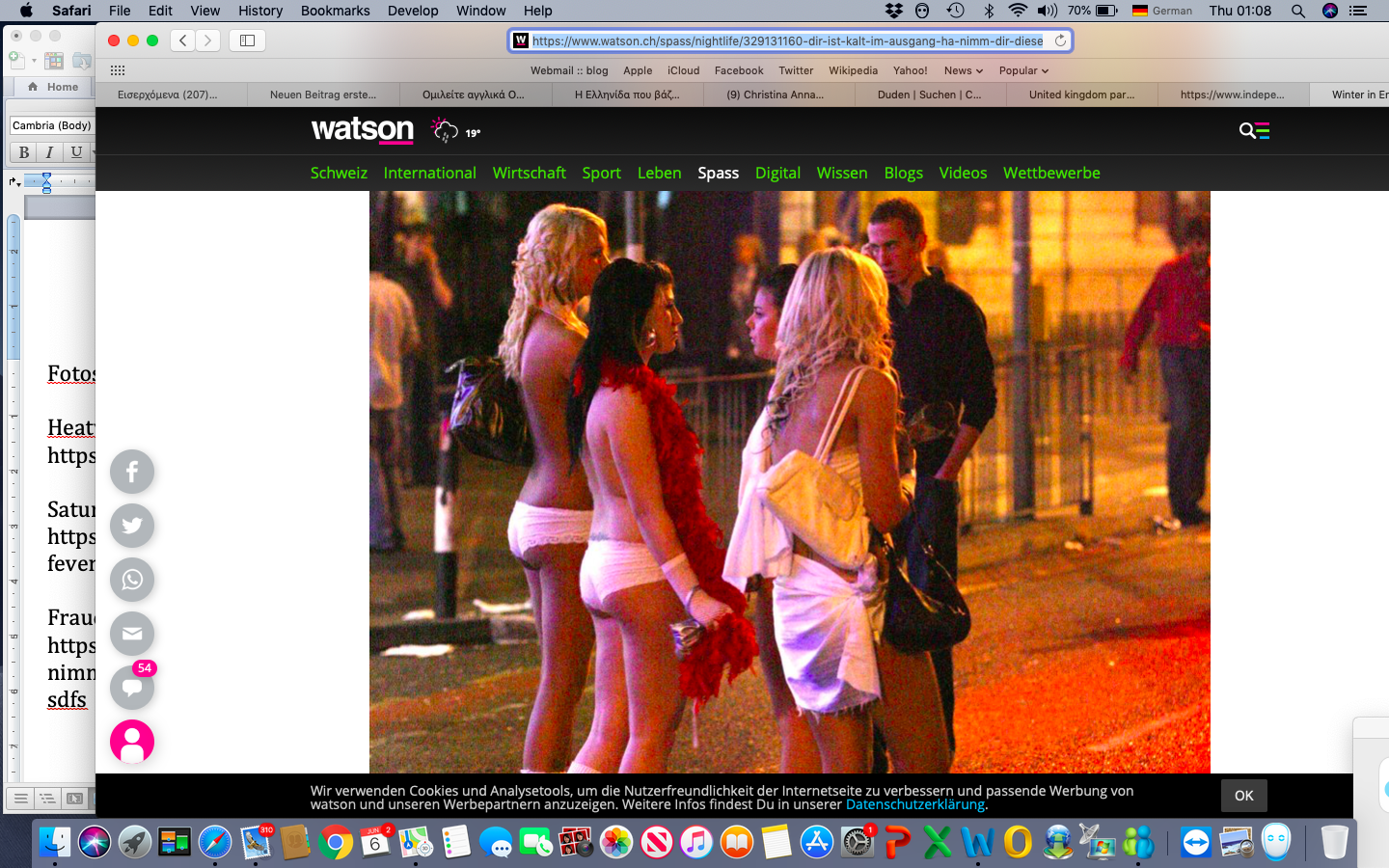
Task: Share article via WhatsApp round button
Action: tap(132, 580)
